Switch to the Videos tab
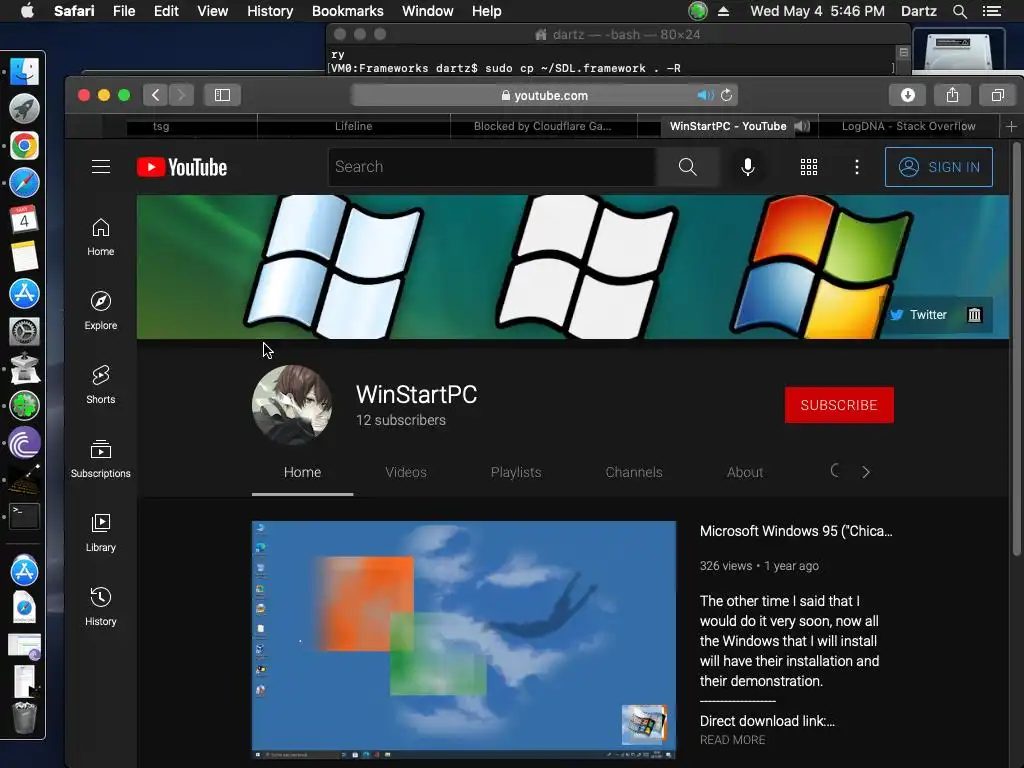The image size is (1024, 768). [x=406, y=472]
